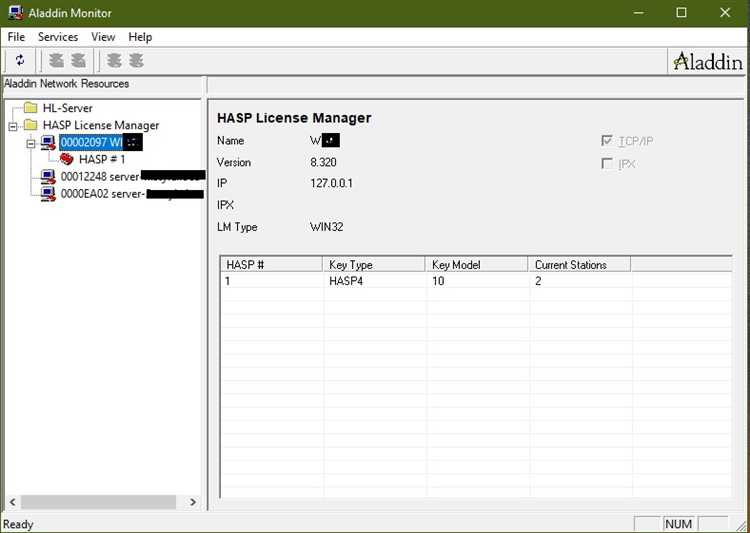Click the second grayed stacked-server toolbar icon

click(x=78, y=60)
